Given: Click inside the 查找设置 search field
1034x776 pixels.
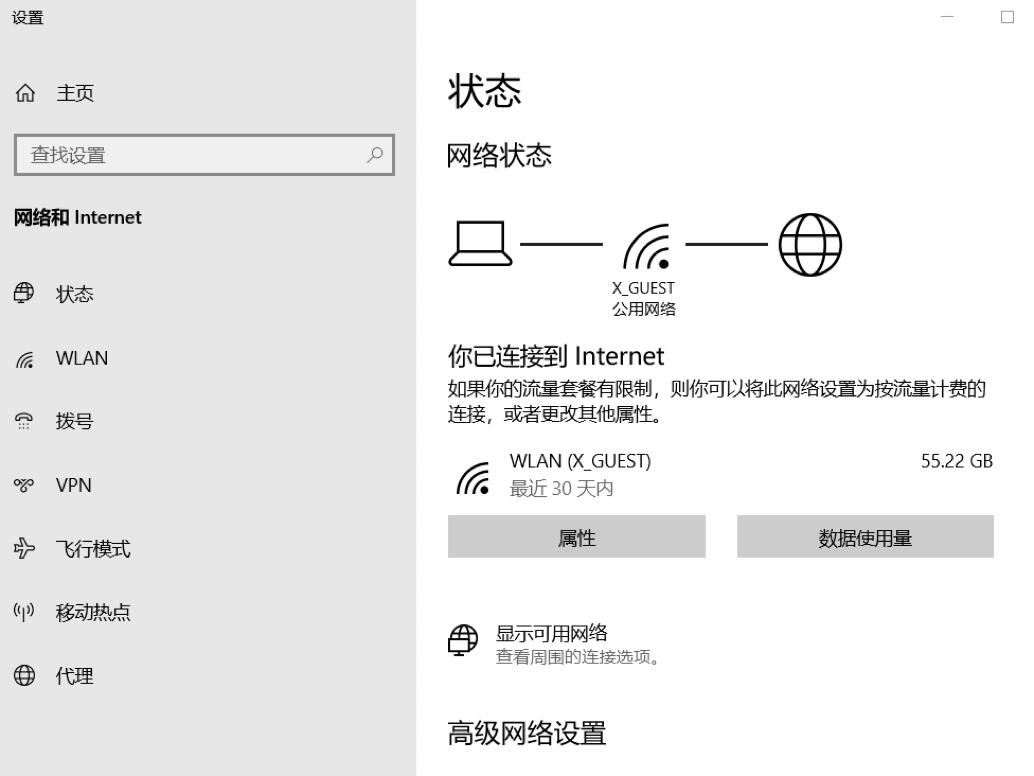Looking at the screenshot, I should (180, 155).
